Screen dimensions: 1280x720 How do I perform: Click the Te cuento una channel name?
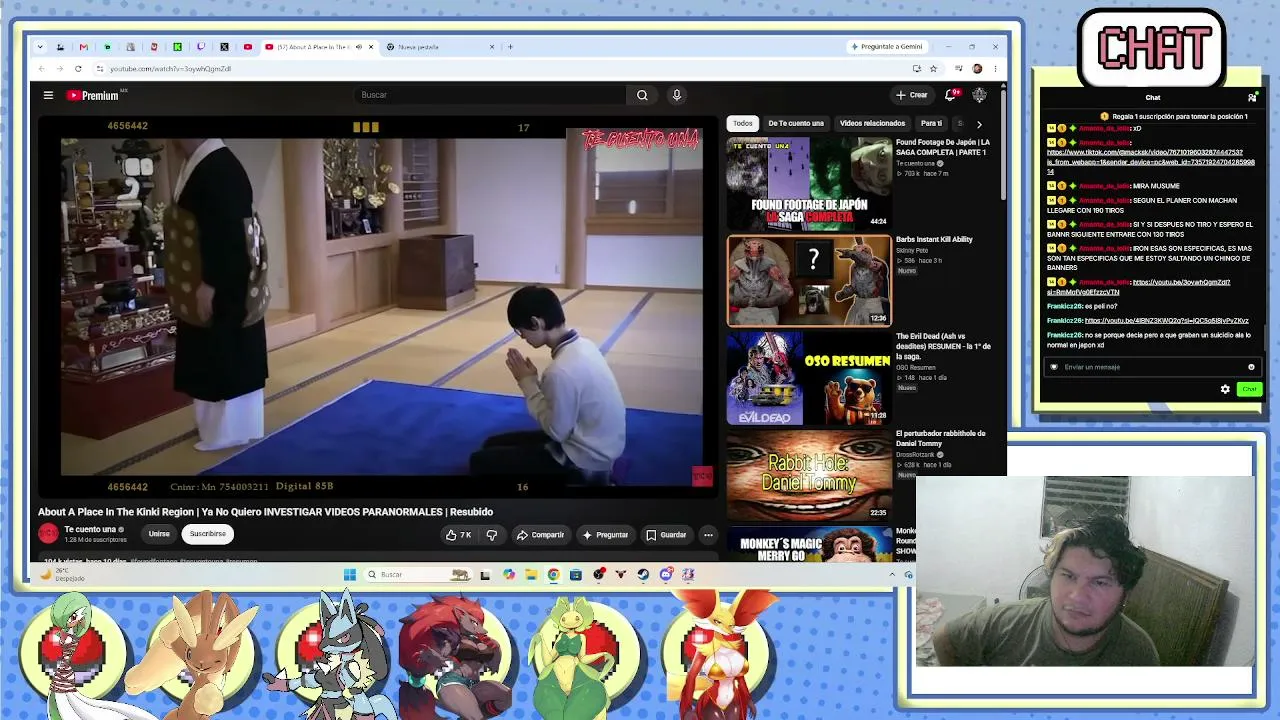click(x=90, y=530)
